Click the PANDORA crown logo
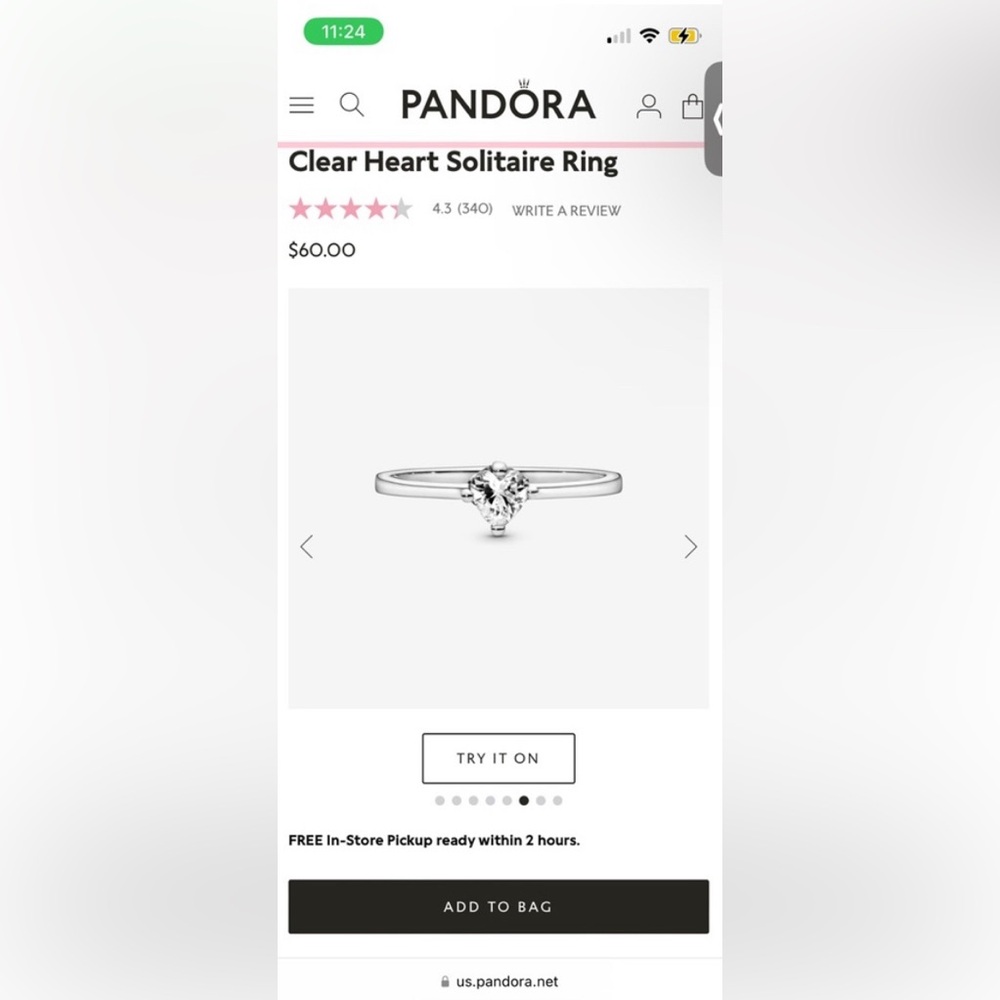Image resolution: width=1000 pixels, height=1000 pixels. click(497, 101)
